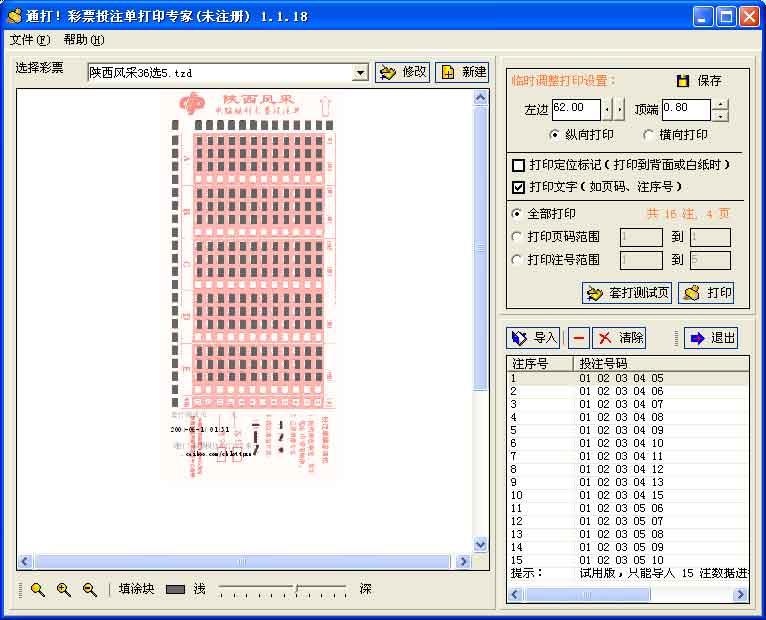Viewport: 766px width, 620px height.
Task: Click the 套打测试页 (test page) button
Action: (x=627, y=293)
